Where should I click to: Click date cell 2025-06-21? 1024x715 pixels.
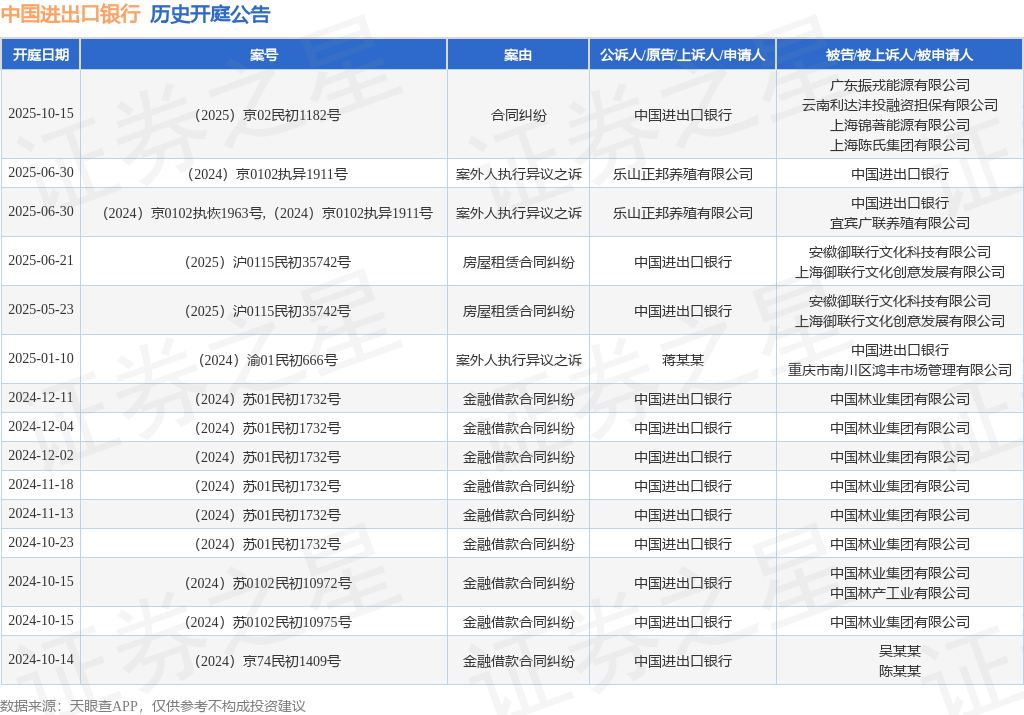click(40, 261)
